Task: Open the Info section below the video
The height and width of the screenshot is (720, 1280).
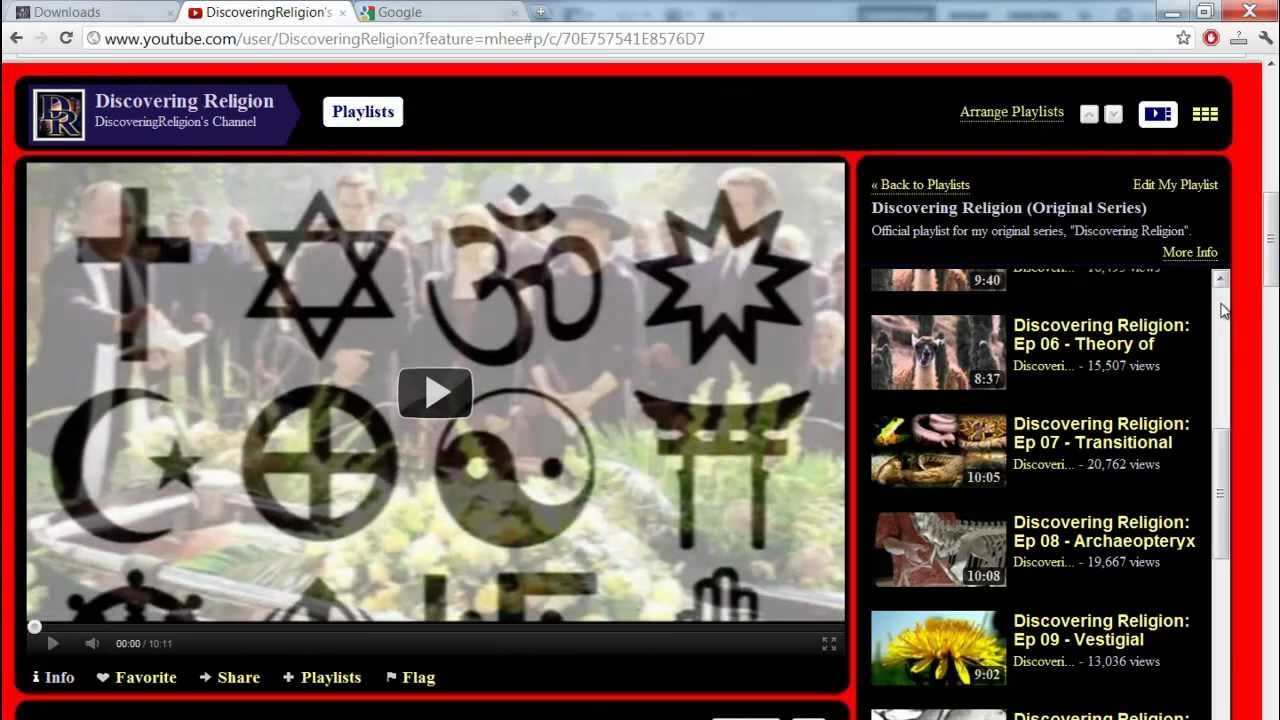Action: [x=54, y=677]
